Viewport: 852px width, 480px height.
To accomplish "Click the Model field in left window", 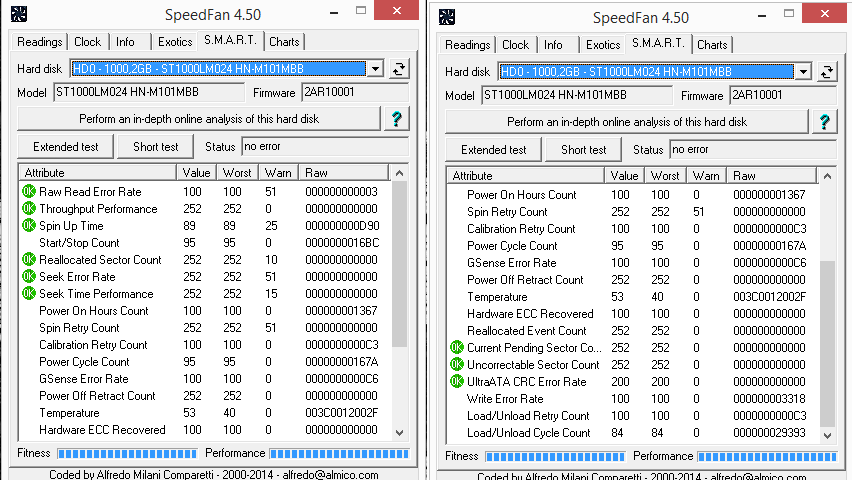I will pyautogui.click(x=149, y=92).
